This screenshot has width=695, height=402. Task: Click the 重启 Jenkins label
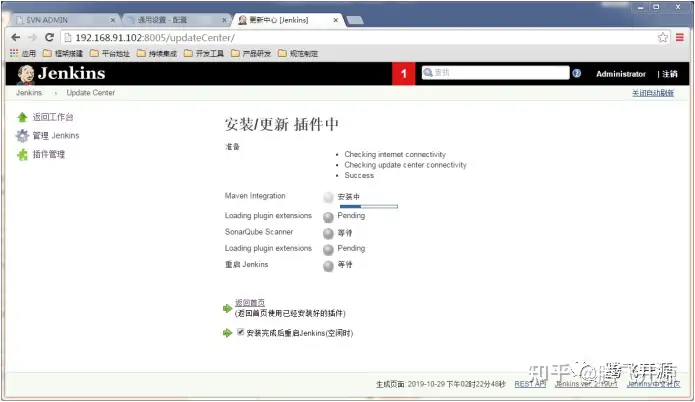(246, 265)
